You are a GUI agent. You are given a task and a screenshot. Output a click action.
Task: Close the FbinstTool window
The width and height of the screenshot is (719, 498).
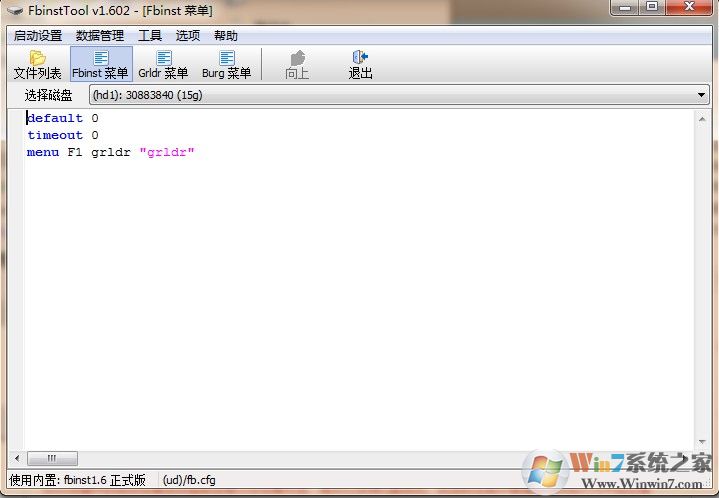(689, 7)
